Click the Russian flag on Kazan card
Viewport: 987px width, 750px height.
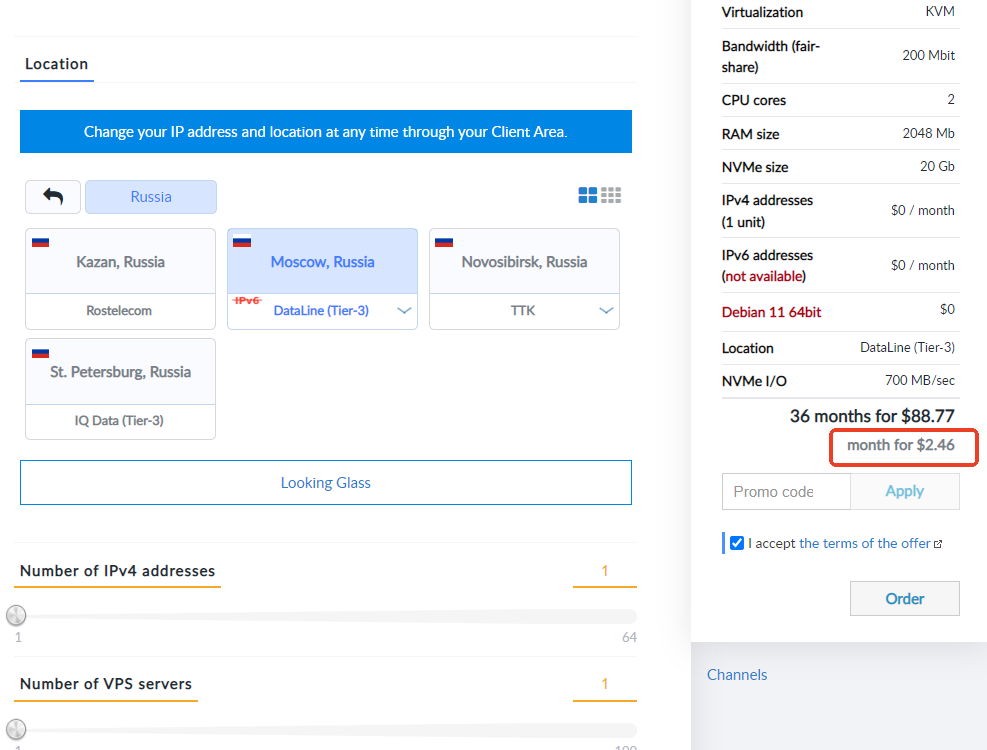pyautogui.click(x=41, y=242)
